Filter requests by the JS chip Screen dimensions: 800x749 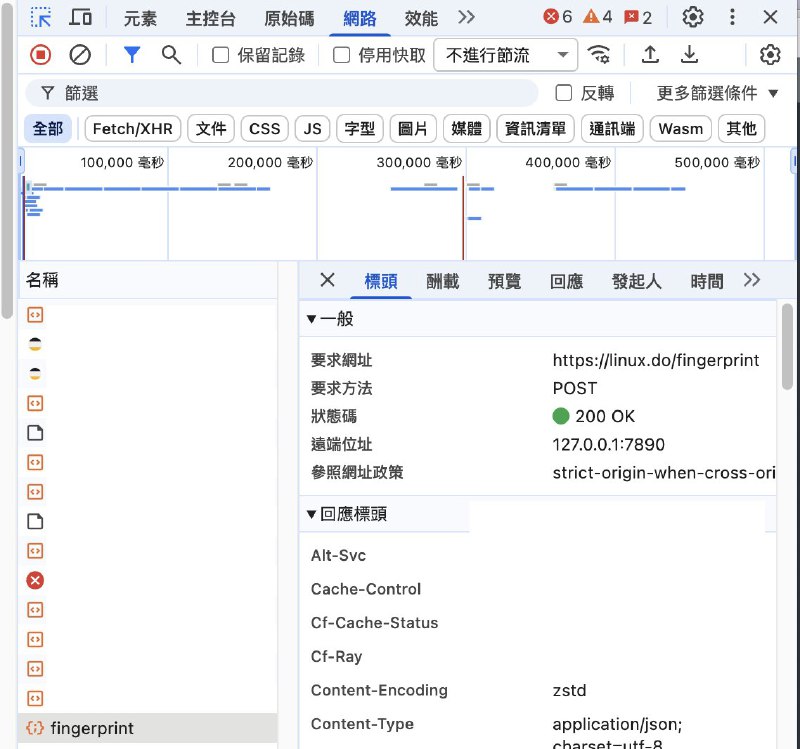(x=311, y=129)
